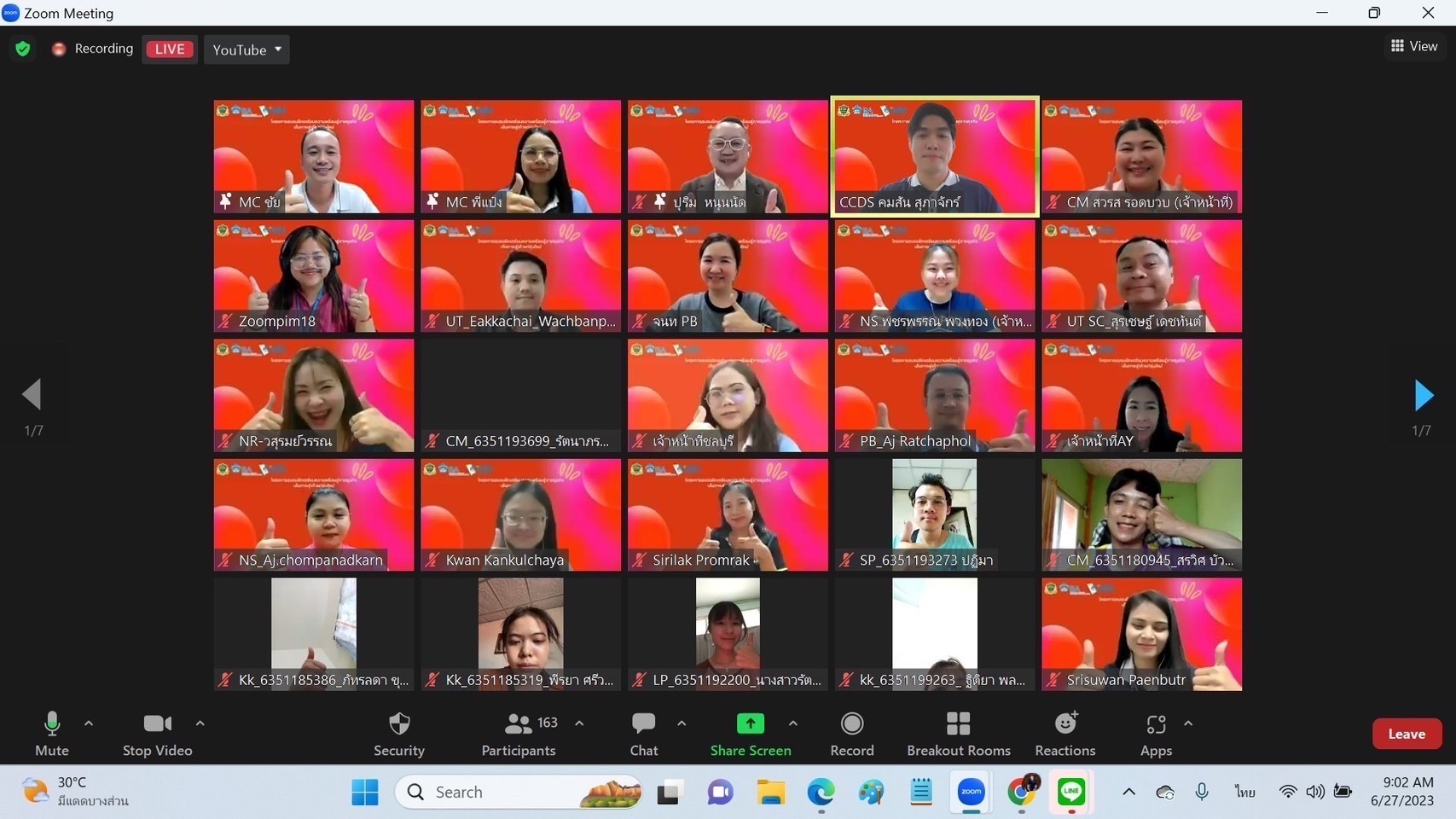Open the Participants panel
The width and height of the screenshot is (1456, 819).
pyautogui.click(x=519, y=734)
